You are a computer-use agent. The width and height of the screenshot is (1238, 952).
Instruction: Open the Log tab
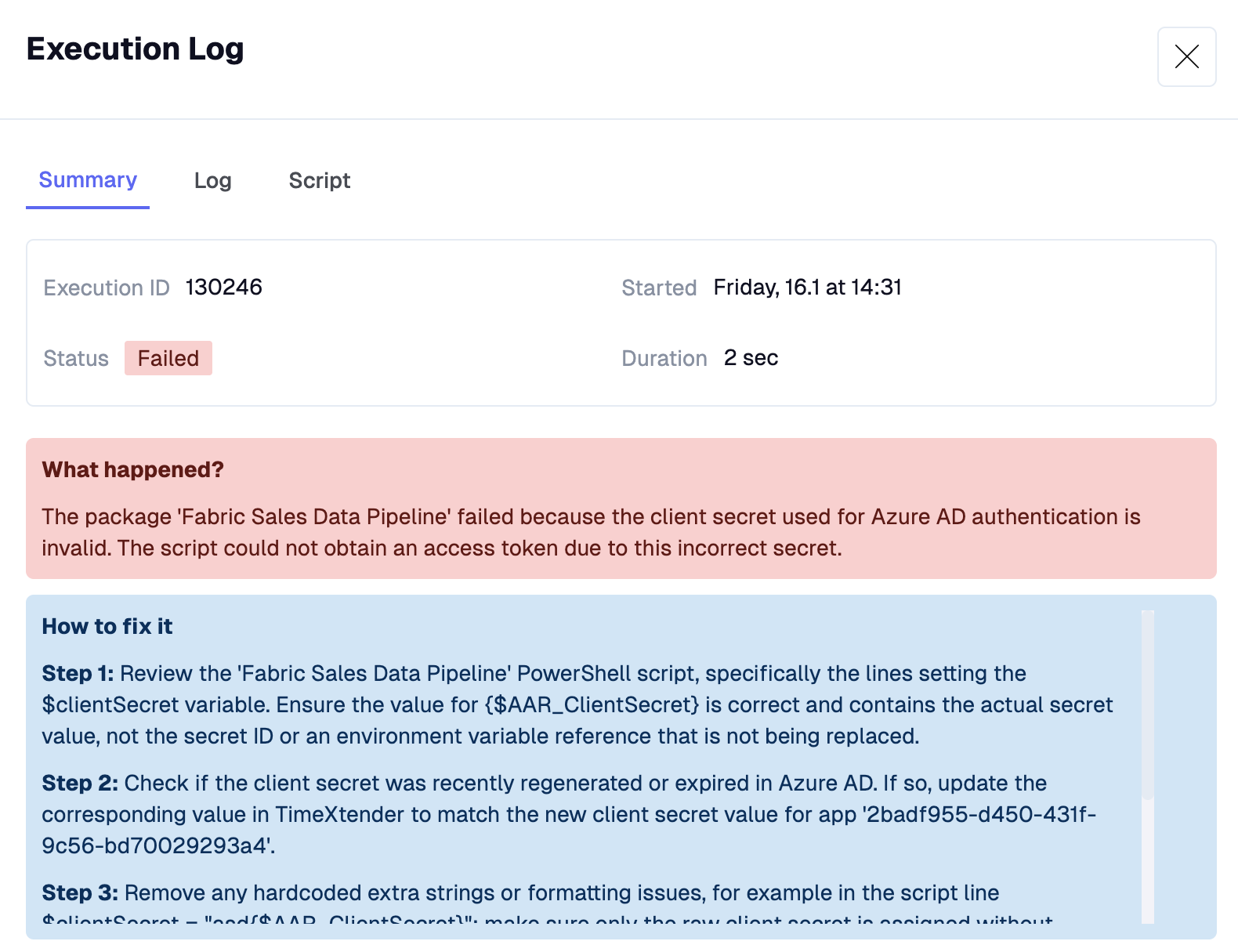(x=212, y=181)
